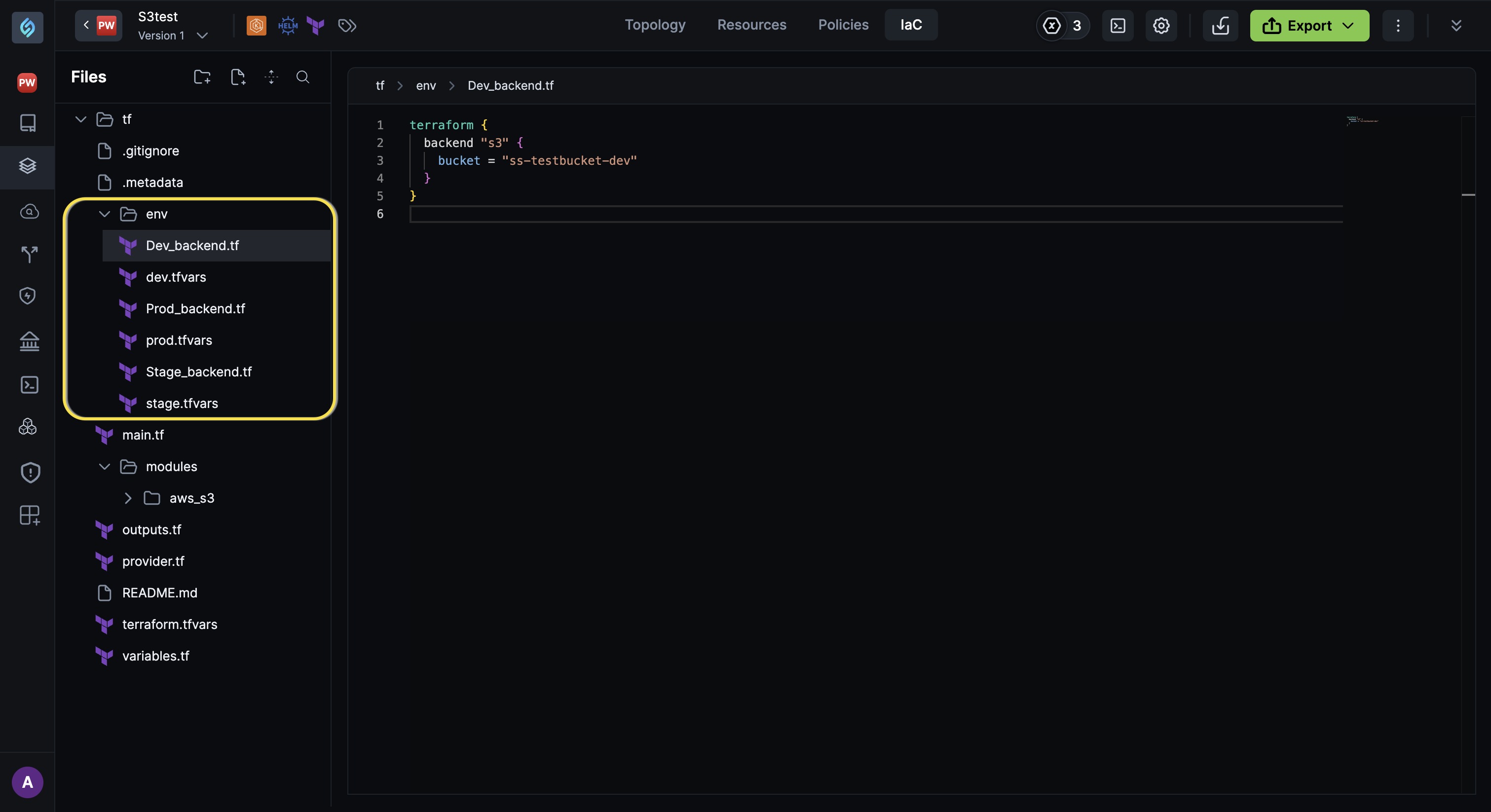
Task: Select the IaC tab
Action: click(910, 24)
